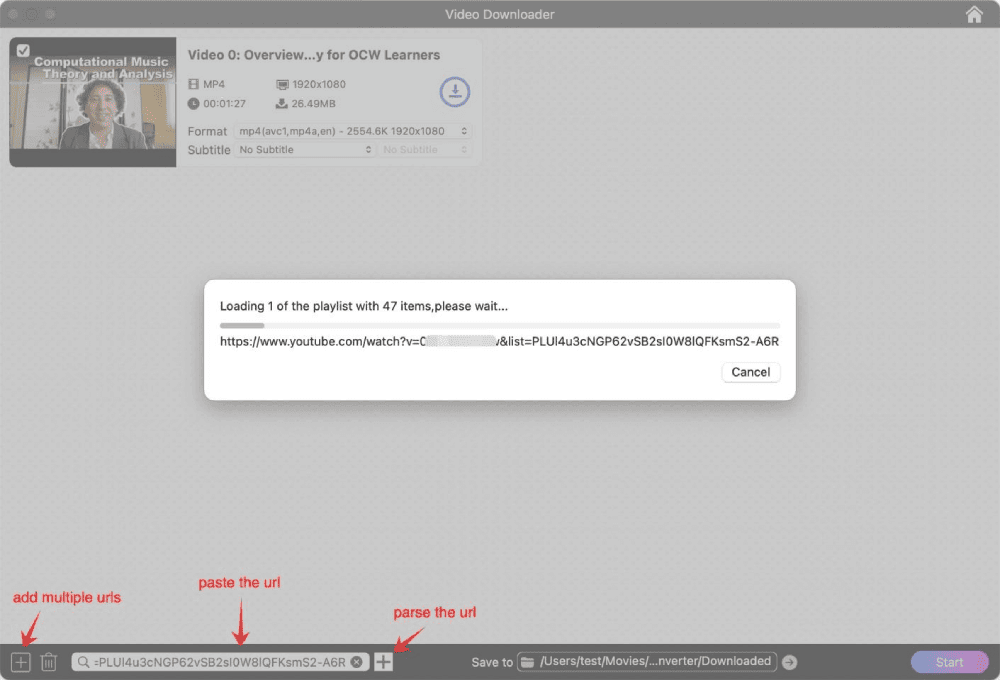Clear the URL field using the X icon
Image resolution: width=1000 pixels, height=680 pixels.
coord(357,661)
